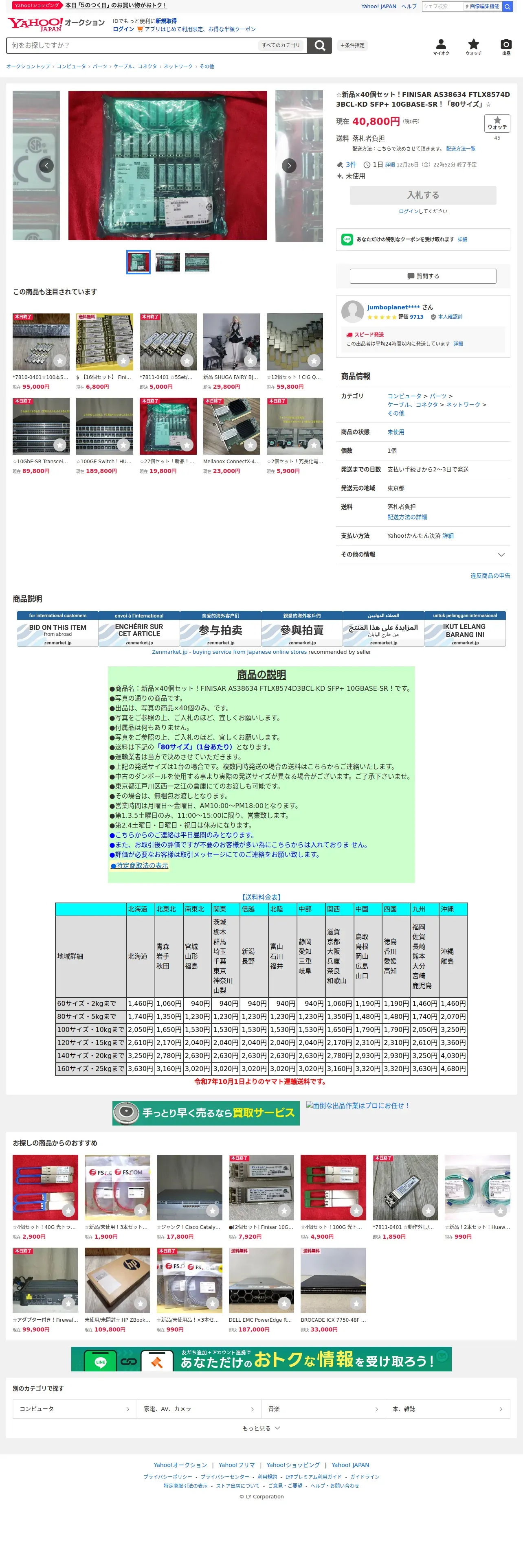Watch star on 95,000円 item thumbnail
The image size is (523, 1568).
tap(59, 361)
